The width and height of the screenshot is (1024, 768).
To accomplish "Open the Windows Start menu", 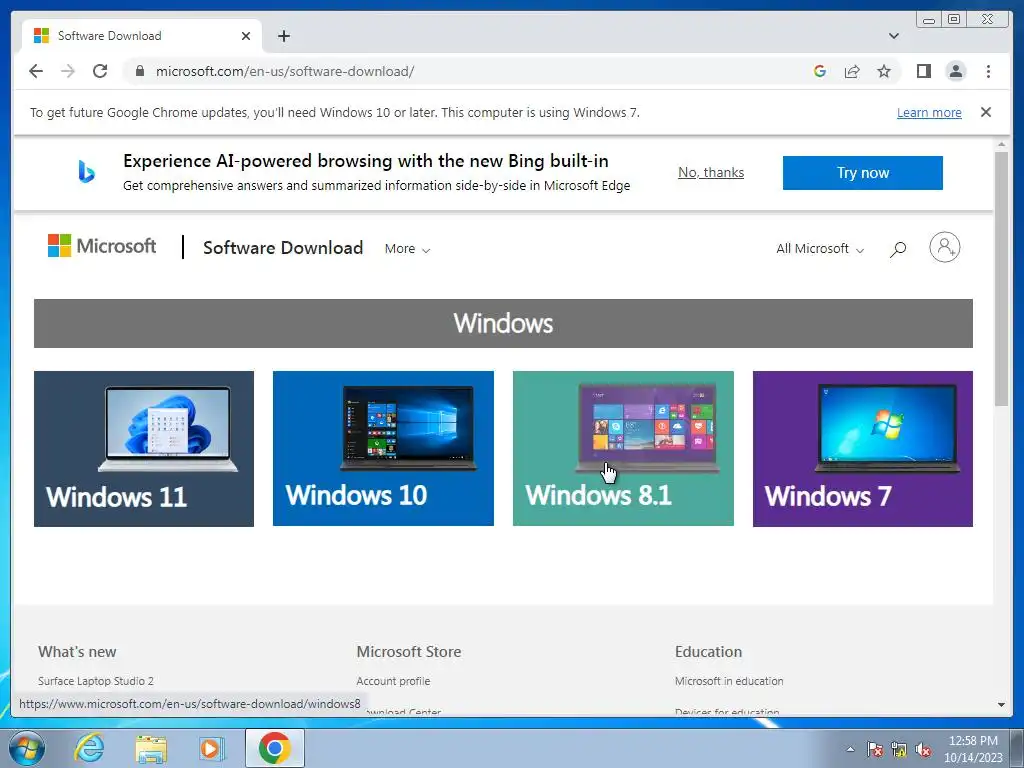I will click(x=26, y=748).
